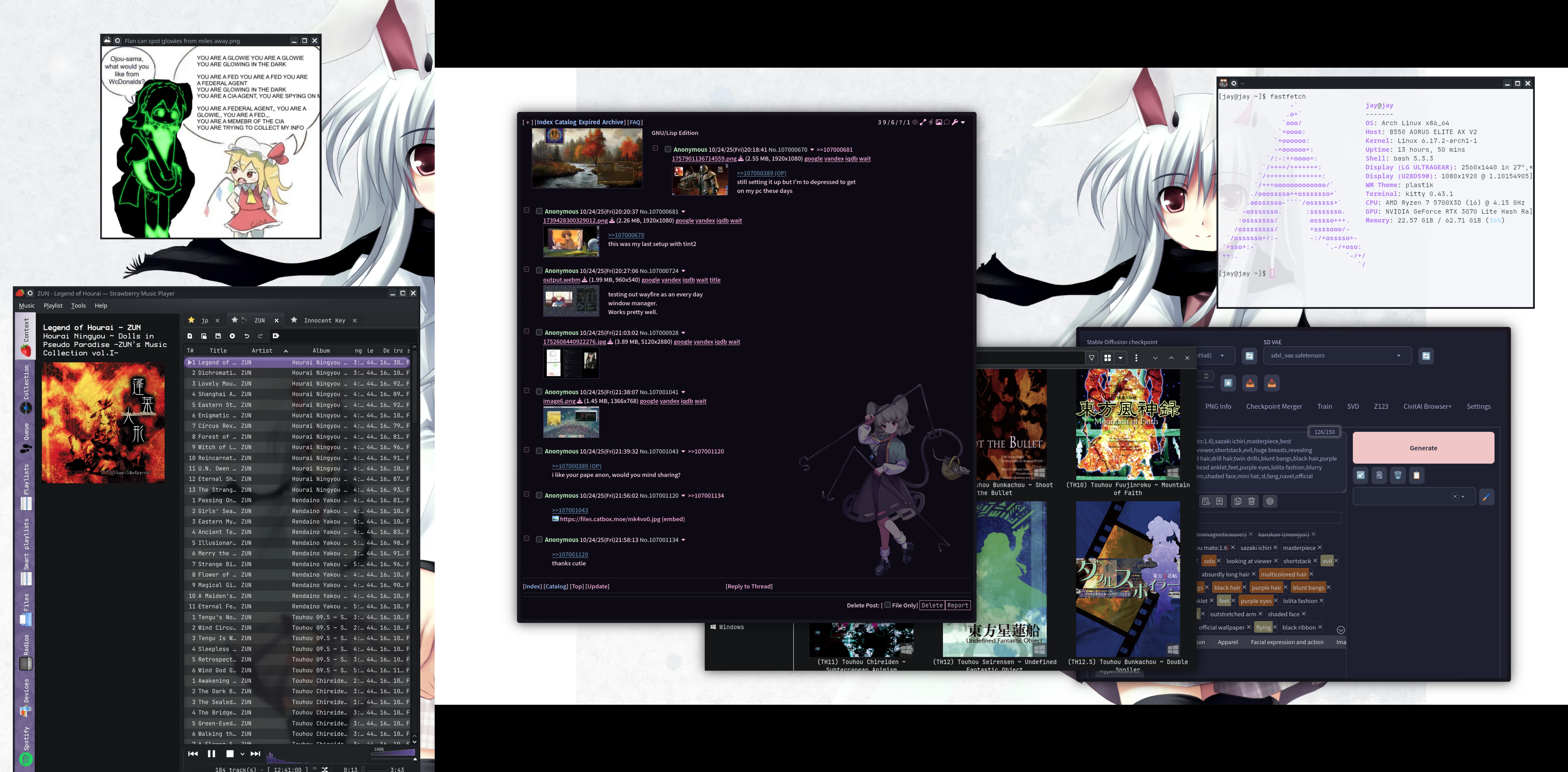Pause playback in Strawberry Music Player

click(211, 754)
